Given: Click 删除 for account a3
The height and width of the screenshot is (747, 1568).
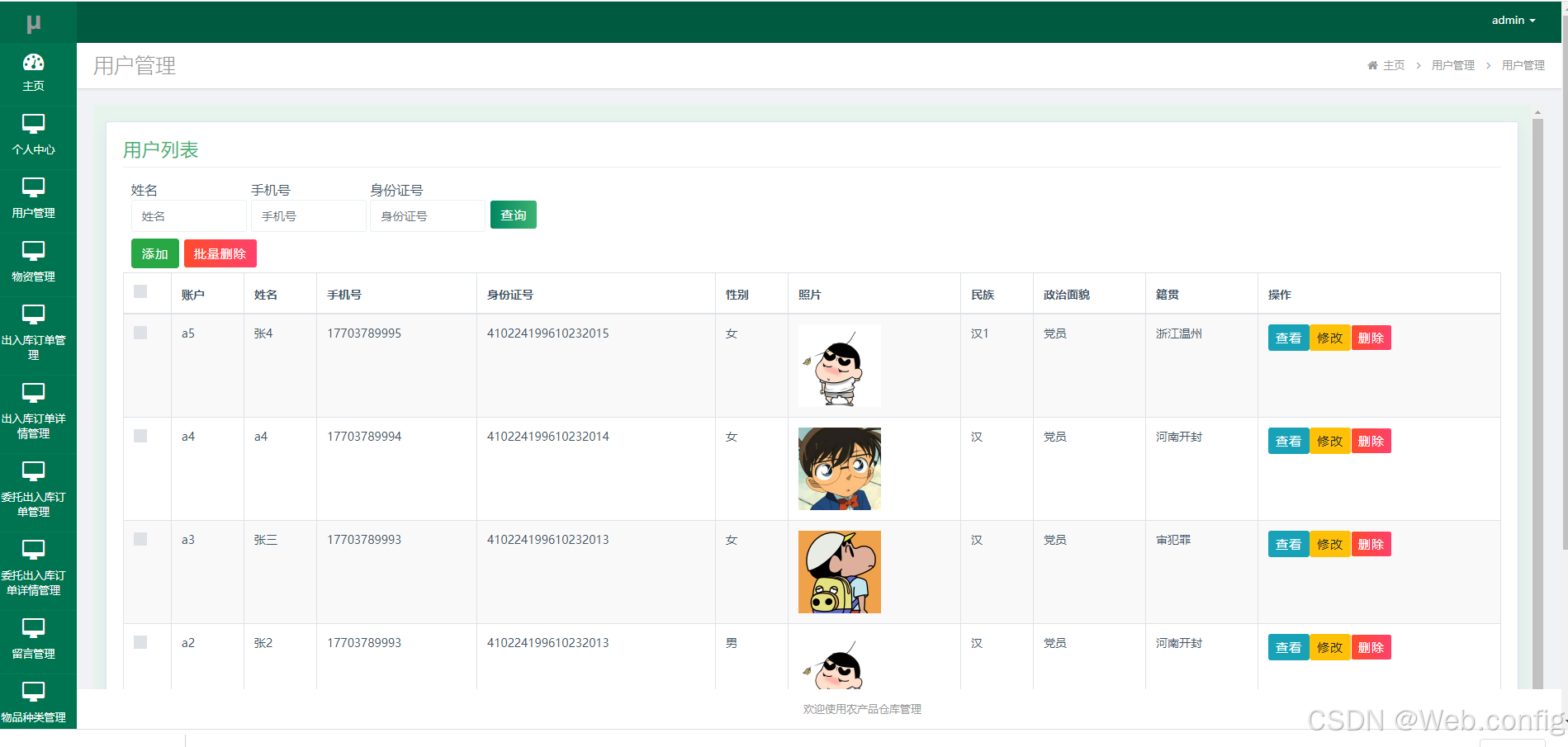Looking at the screenshot, I should click(1371, 544).
